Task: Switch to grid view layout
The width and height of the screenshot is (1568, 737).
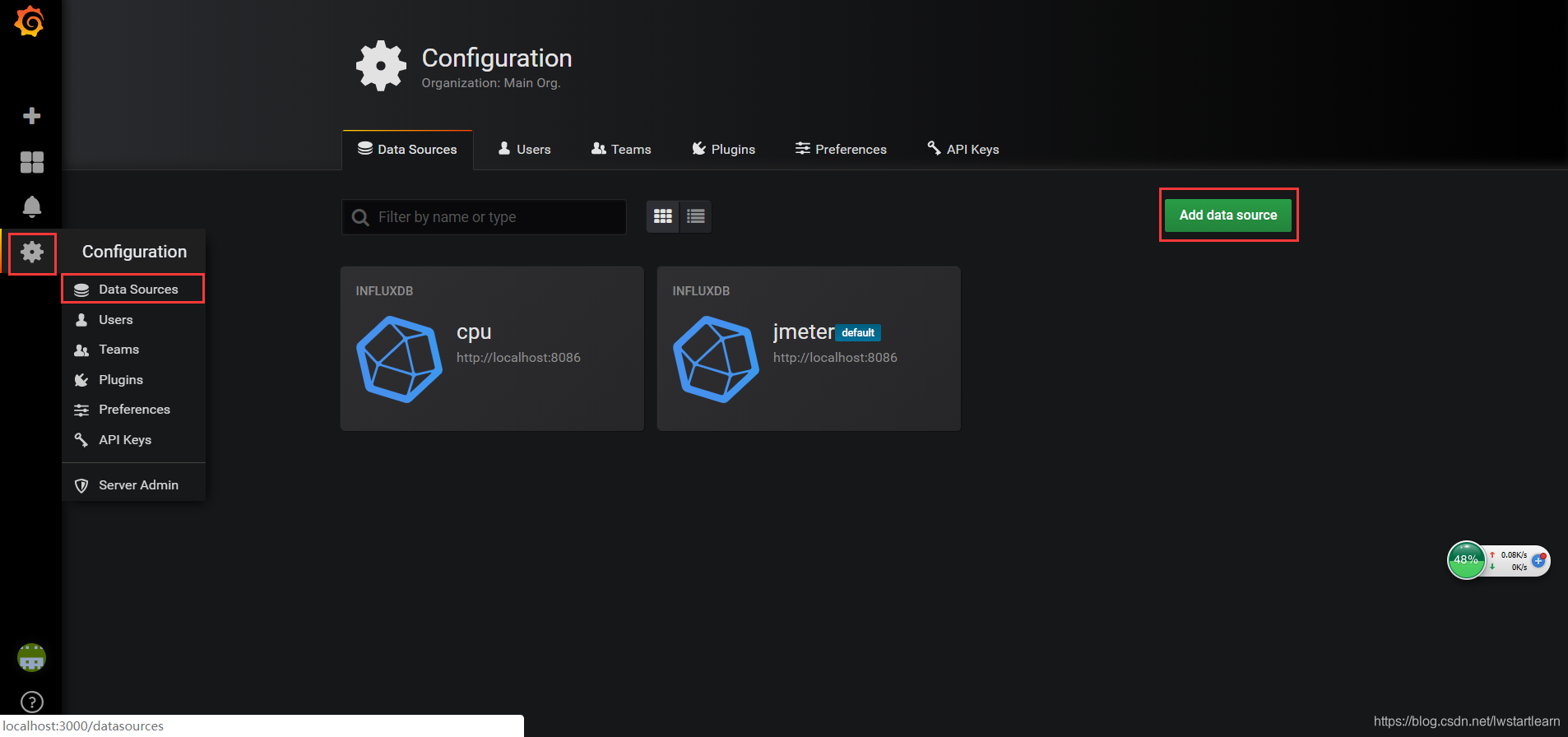Action: (x=663, y=216)
